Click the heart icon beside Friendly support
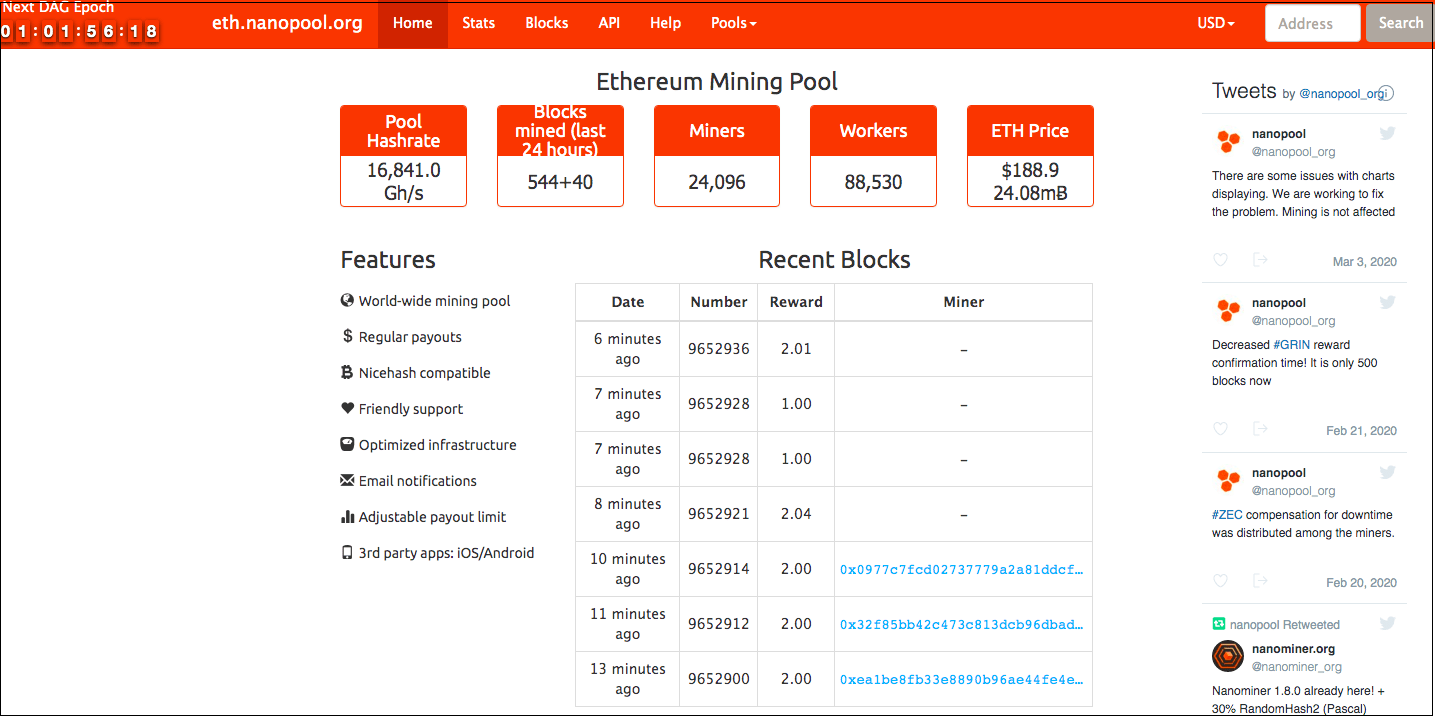This screenshot has height=720, width=1435. coord(347,408)
